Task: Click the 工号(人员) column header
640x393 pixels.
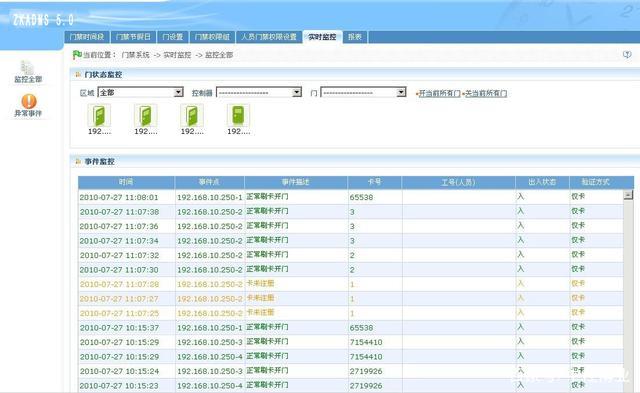Action: [458, 182]
